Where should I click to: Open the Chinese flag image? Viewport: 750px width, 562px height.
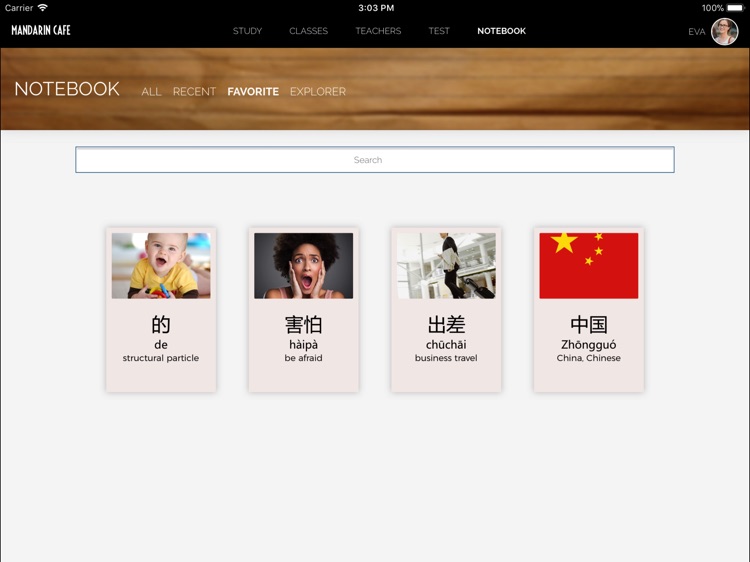[589, 266]
